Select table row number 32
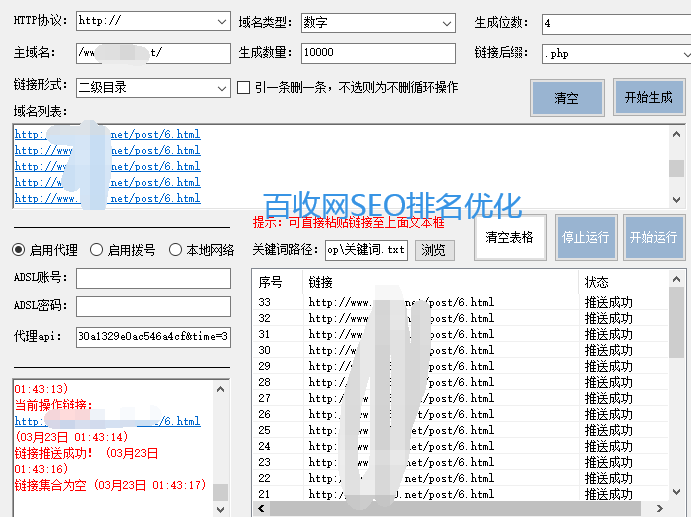This screenshot has height=517, width=691. point(461,318)
